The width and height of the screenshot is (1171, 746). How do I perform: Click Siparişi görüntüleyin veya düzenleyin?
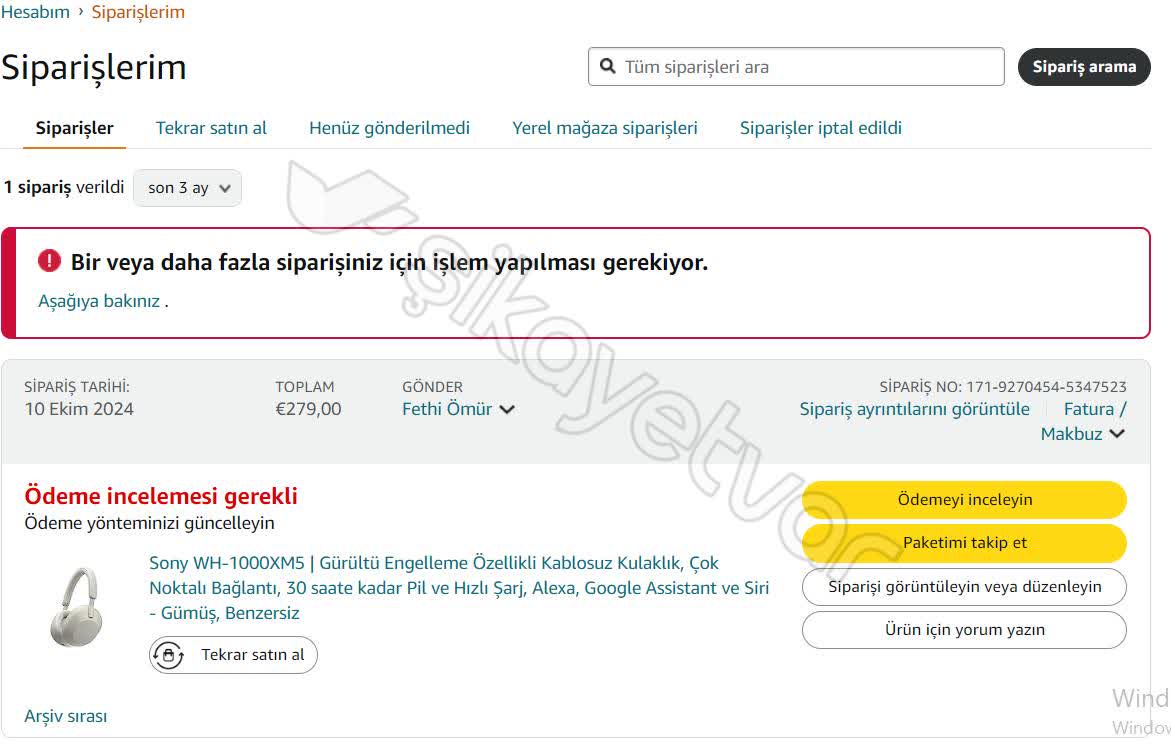click(x=963, y=587)
